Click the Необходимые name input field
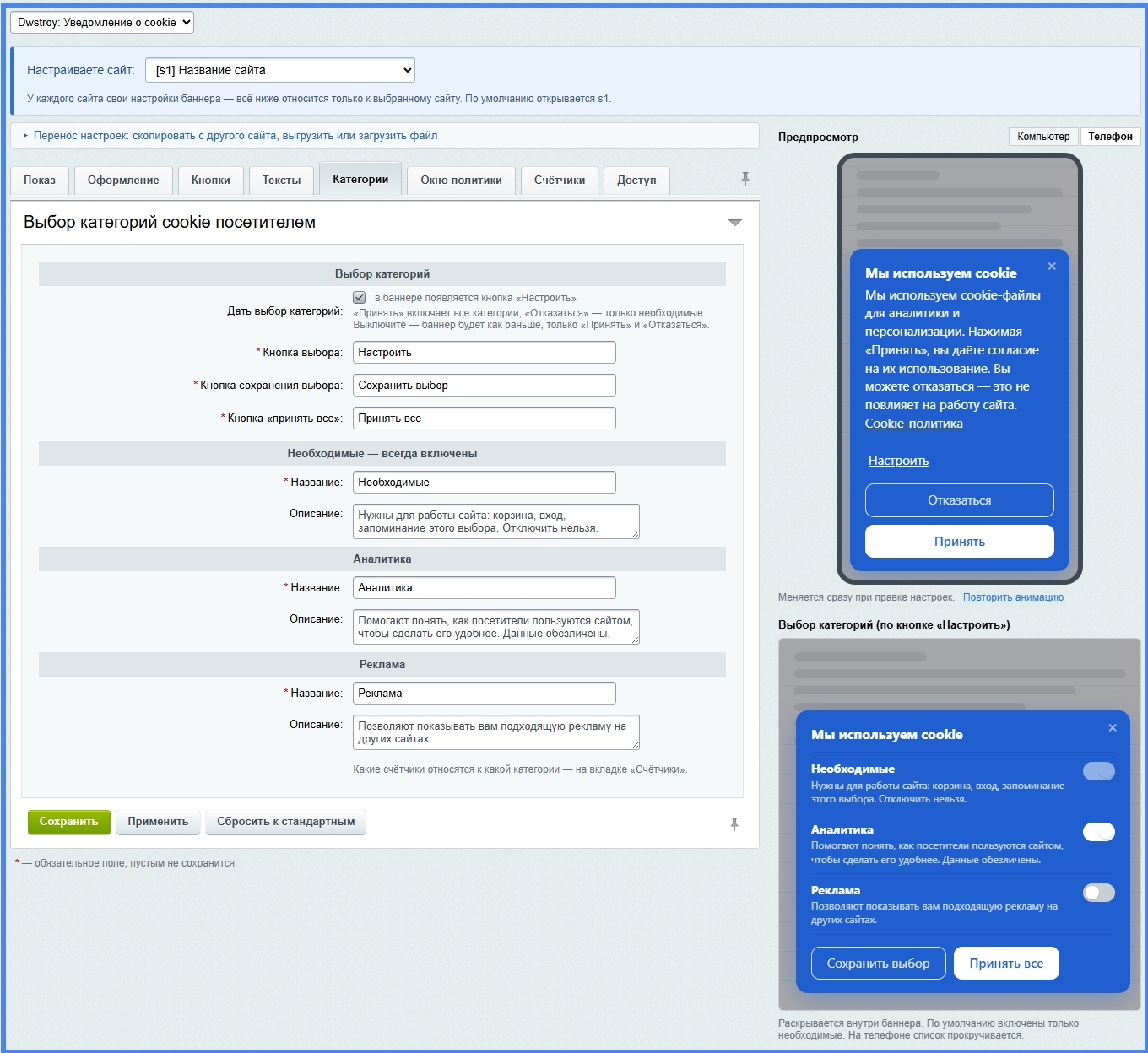Screen dimensions: 1148x1053 tap(485, 483)
